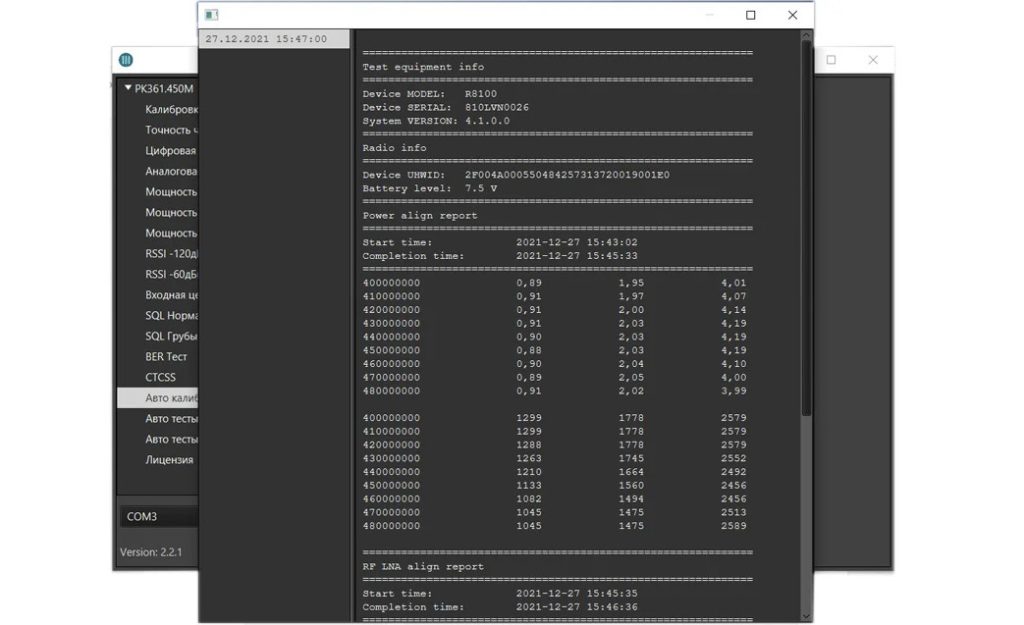This screenshot has height=625, width=1024.
Task: Open the SQL Норма item
Action: [x=171, y=315]
